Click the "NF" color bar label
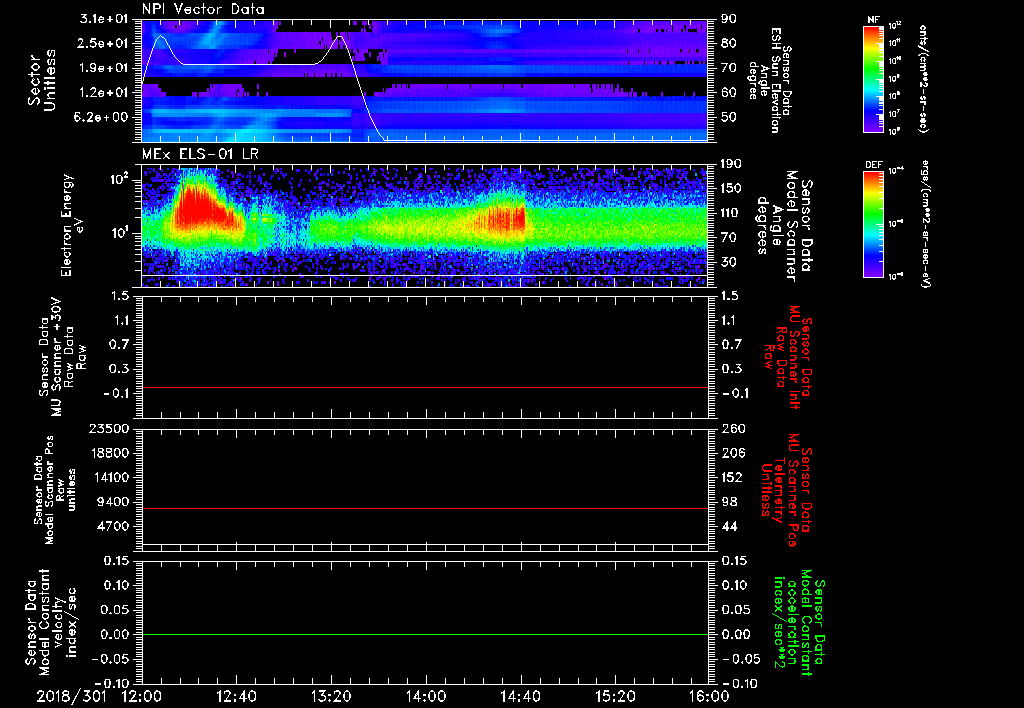The height and width of the screenshot is (708, 1024). click(874, 20)
